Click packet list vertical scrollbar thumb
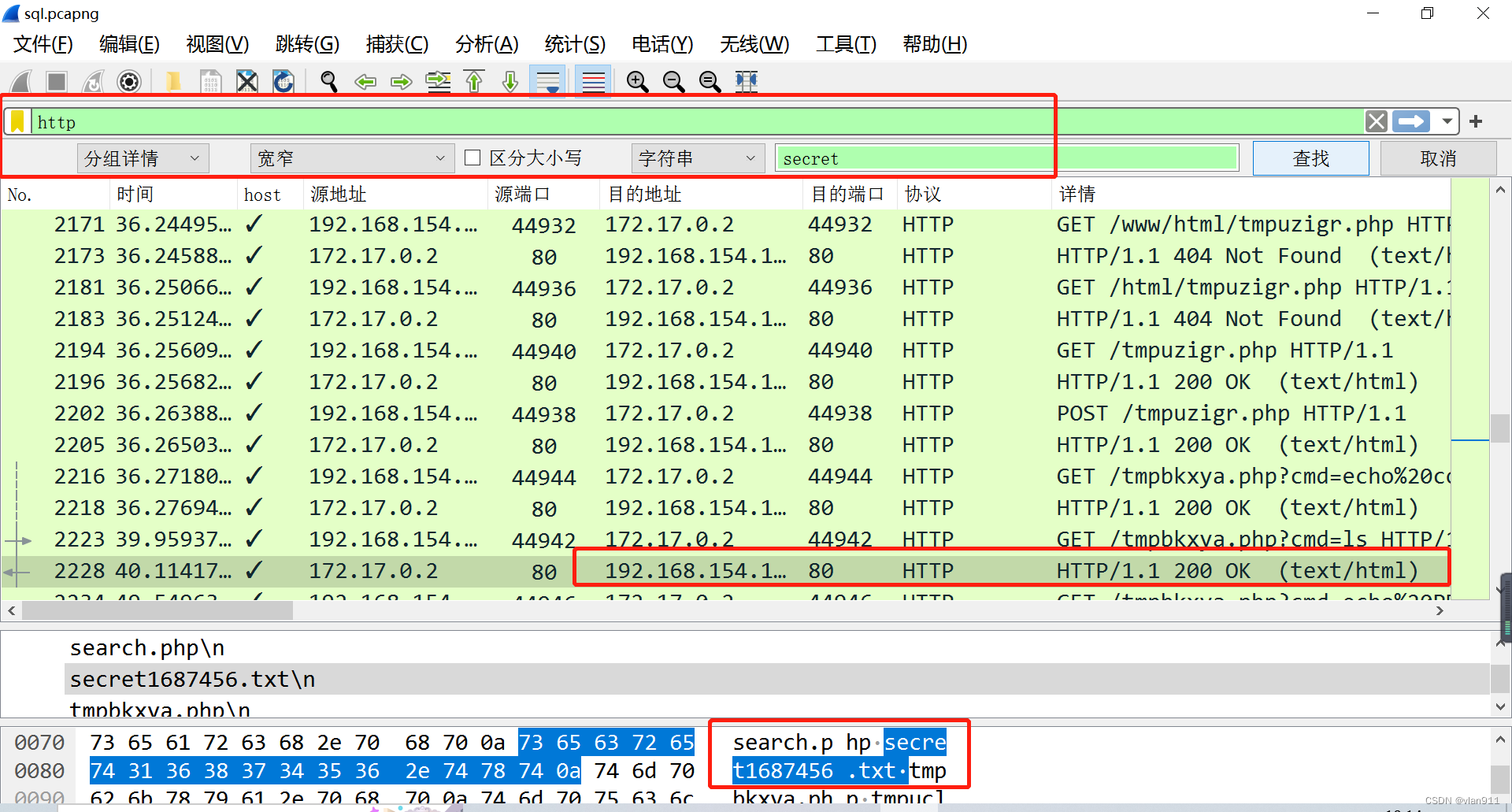The height and width of the screenshot is (812, 1512). 1499,428
